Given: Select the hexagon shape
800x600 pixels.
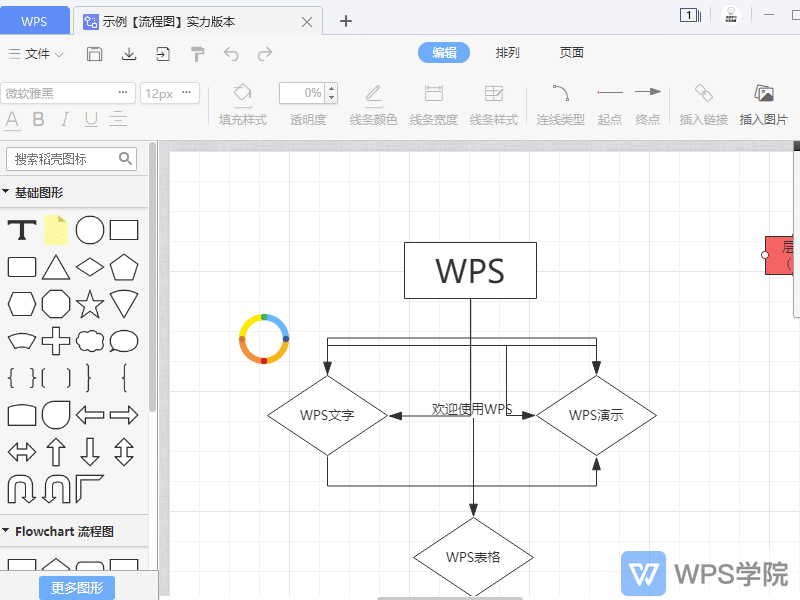Looking at the screenshot, I should tap(22, 305).
